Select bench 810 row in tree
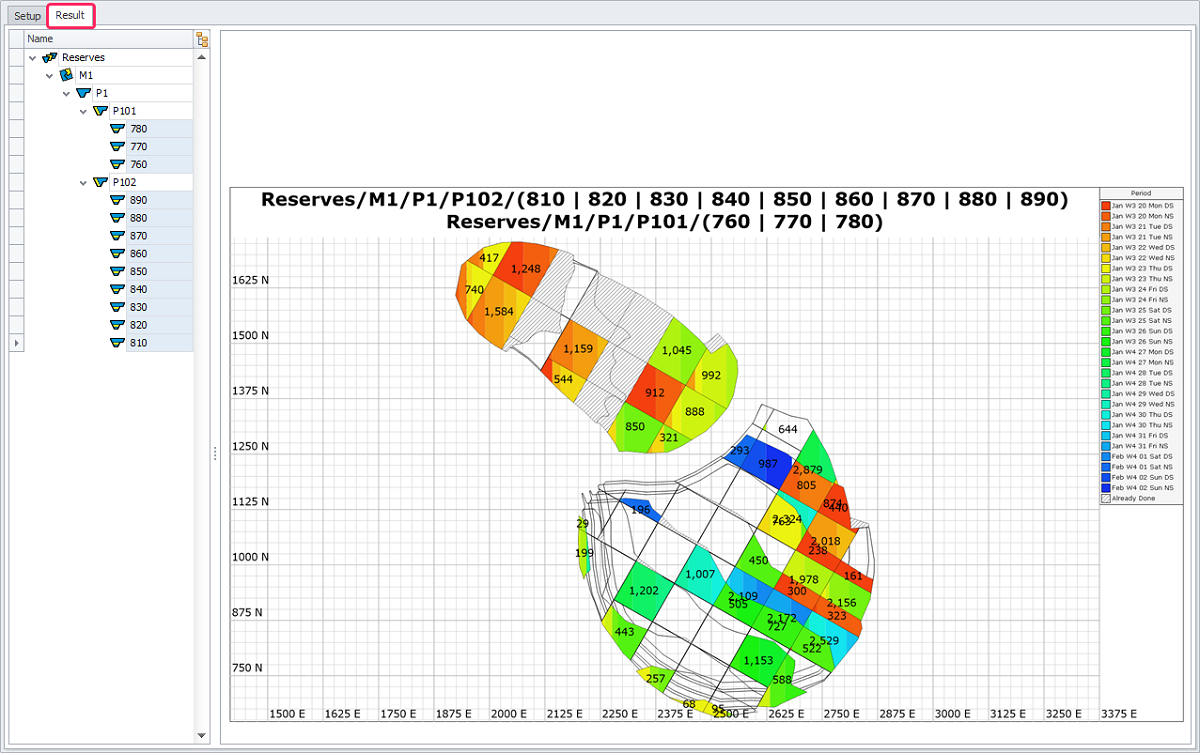 (x=139, y=343)
